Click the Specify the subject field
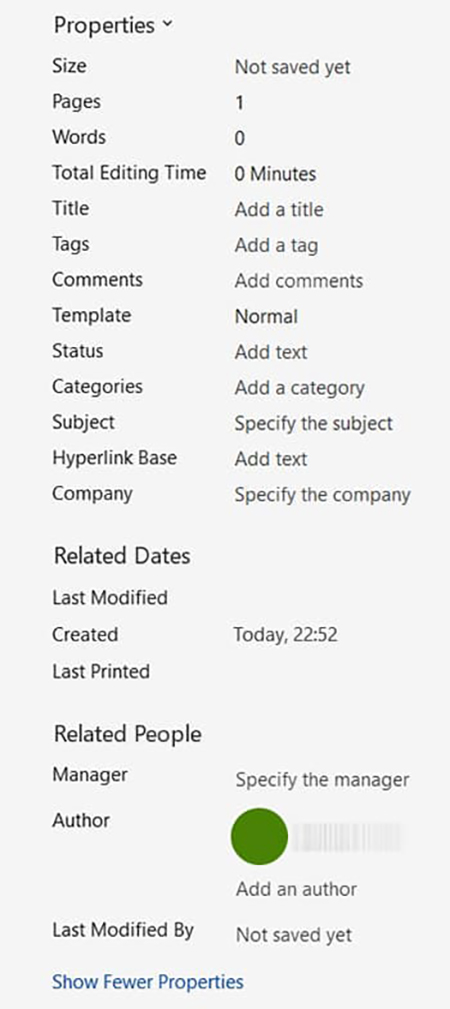The height and width of the screenshot is (1009, 450). [x=314, y=423]
